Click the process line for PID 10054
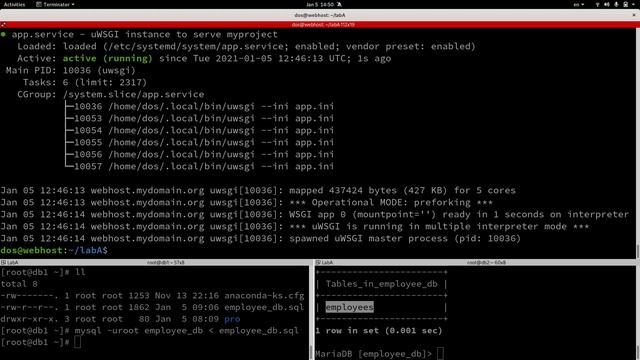 (x=200, y=130)
